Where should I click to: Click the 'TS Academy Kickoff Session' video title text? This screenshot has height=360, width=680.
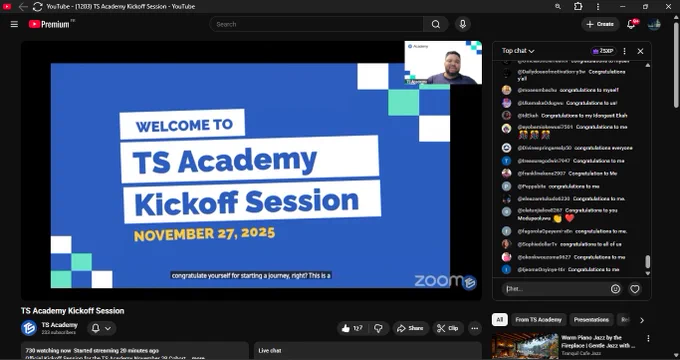tap(72, 311)
